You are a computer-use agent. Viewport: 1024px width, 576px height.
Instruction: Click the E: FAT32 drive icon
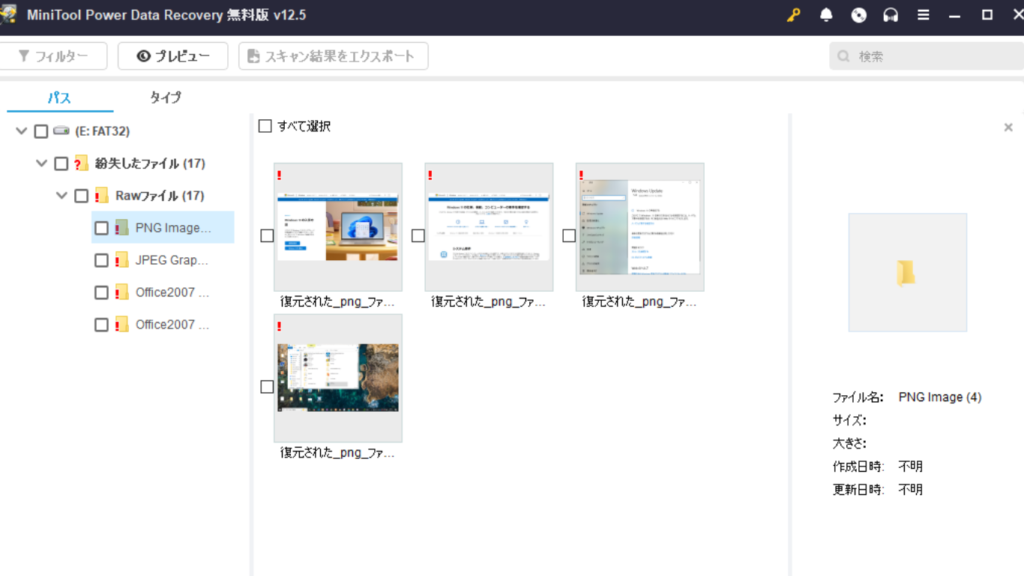61,131
